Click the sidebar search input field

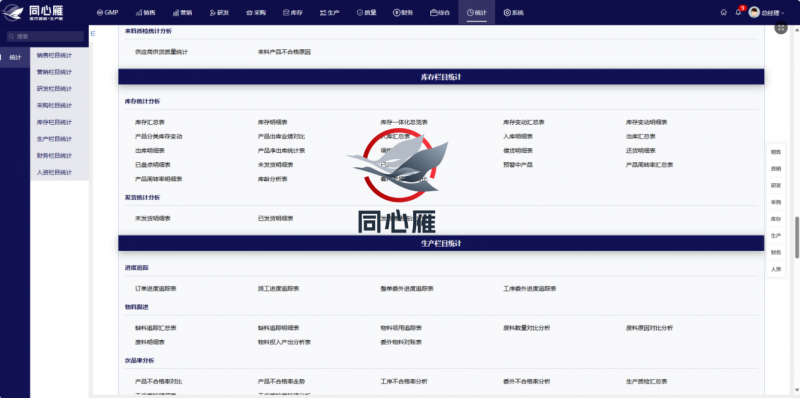45,36
